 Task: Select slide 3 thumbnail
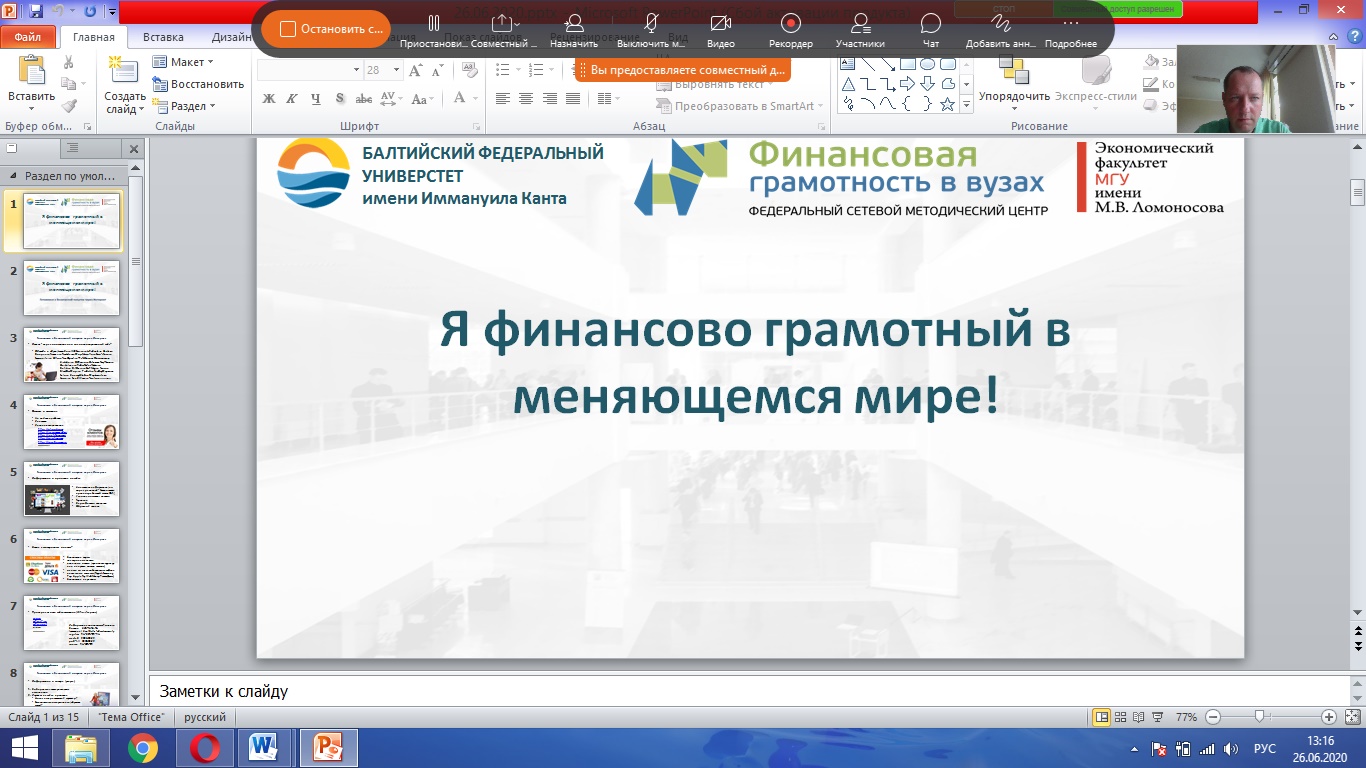point(72,355)
